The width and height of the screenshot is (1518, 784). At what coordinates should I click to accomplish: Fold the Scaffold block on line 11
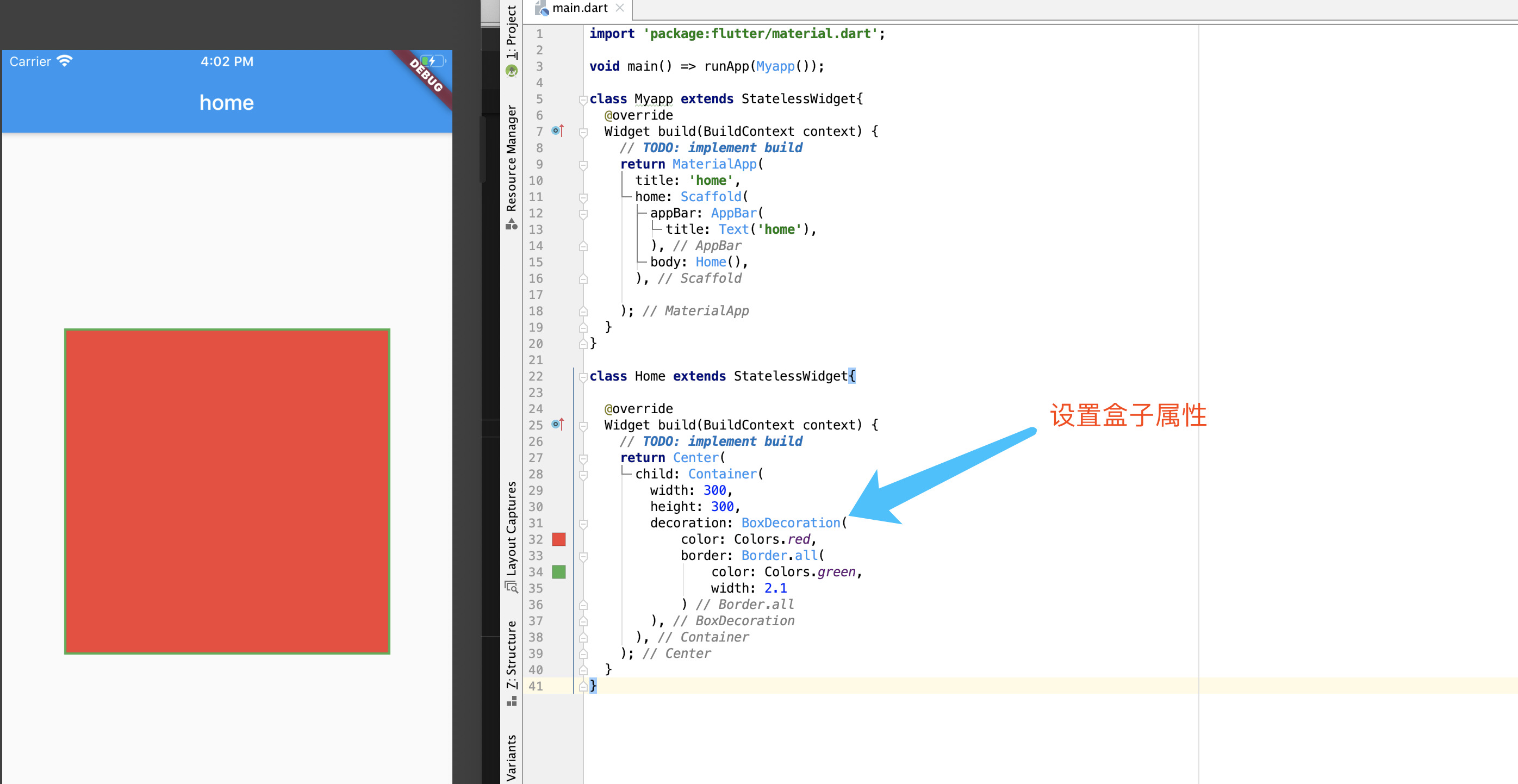[583, 197]
